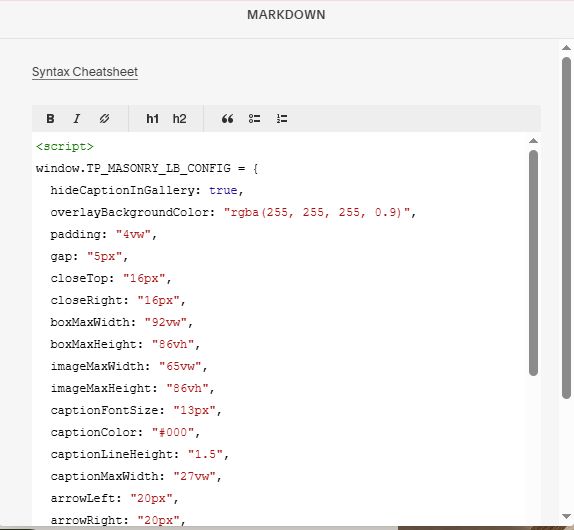Screen dimensions: 574x530
Task: Insert a numbered list from the toolbar
Action: click(282, 119)
